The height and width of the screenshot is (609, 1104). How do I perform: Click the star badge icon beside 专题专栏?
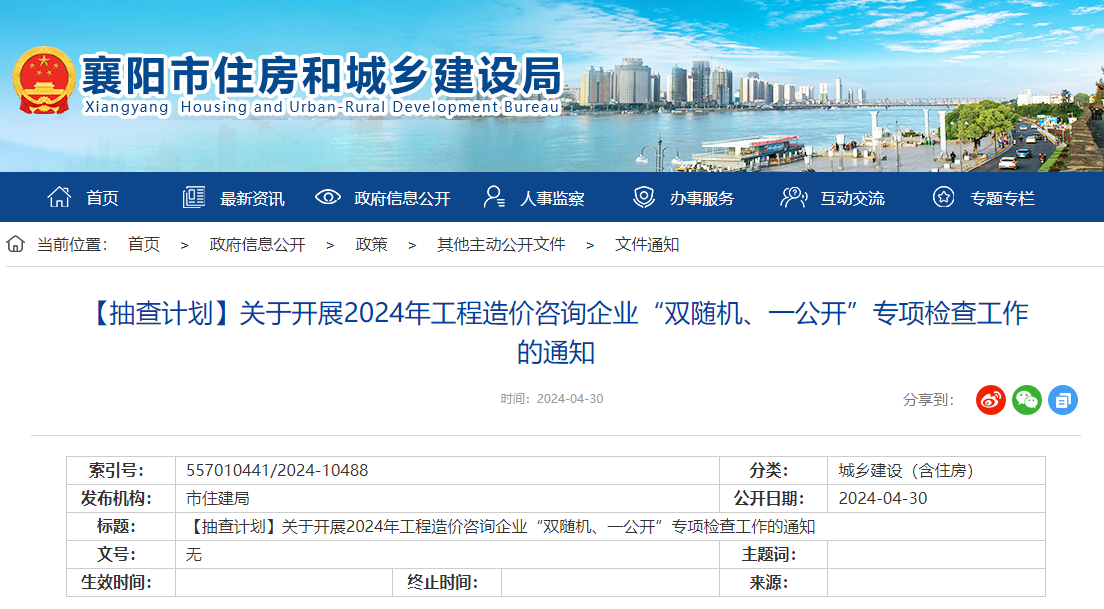point(943,197)
